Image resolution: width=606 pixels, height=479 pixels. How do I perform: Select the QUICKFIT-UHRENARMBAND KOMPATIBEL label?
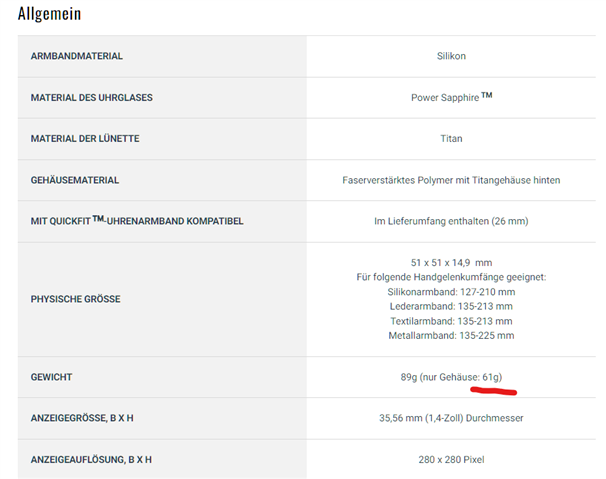(137, 220)
